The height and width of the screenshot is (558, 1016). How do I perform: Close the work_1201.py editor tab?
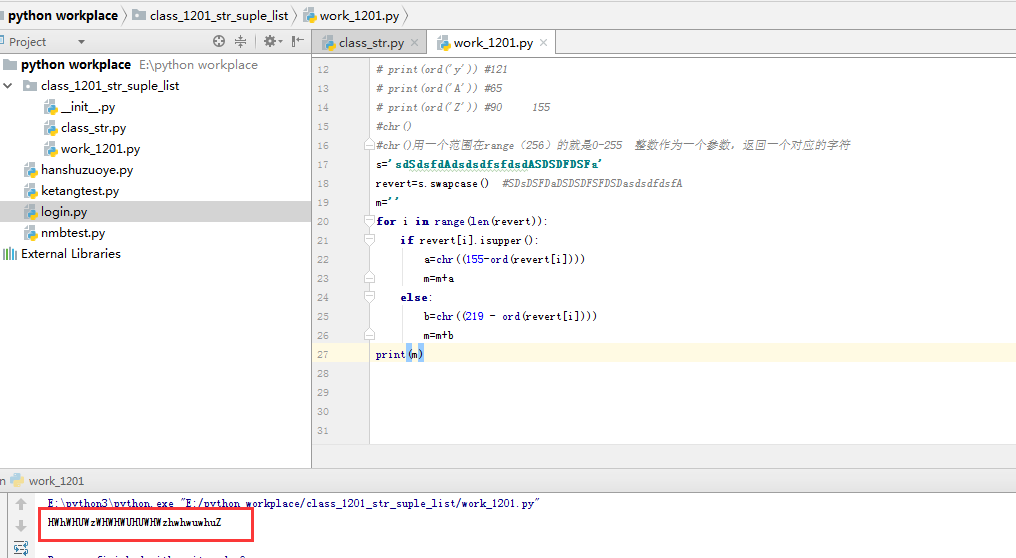click(543, 43)
